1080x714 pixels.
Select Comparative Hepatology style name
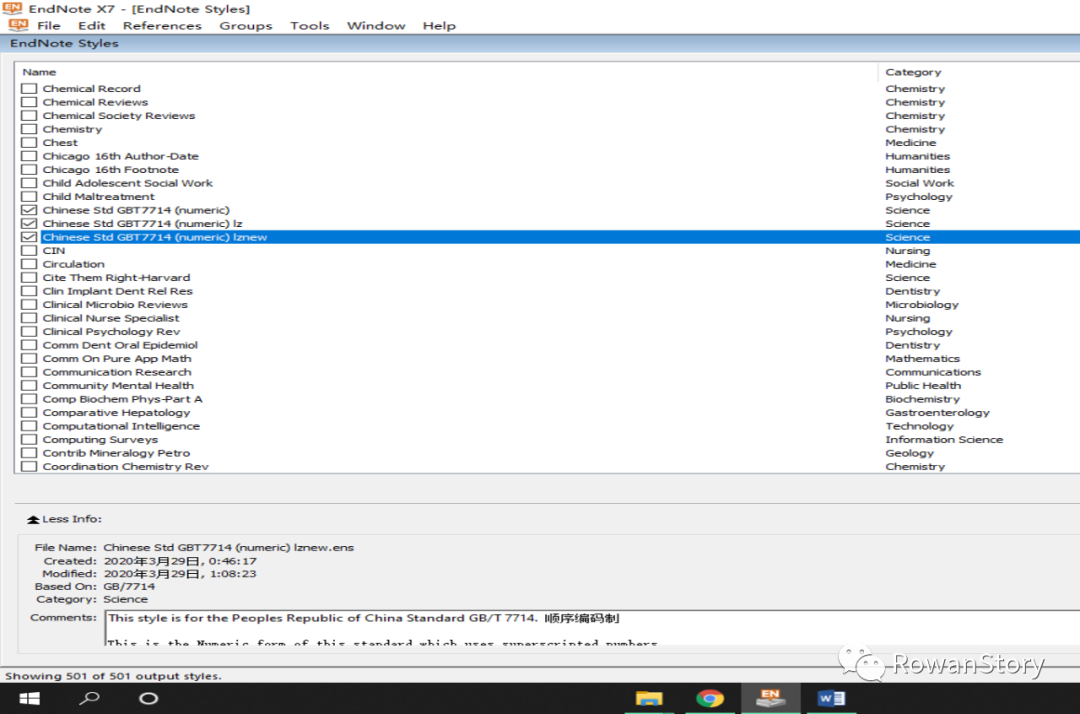116,412
